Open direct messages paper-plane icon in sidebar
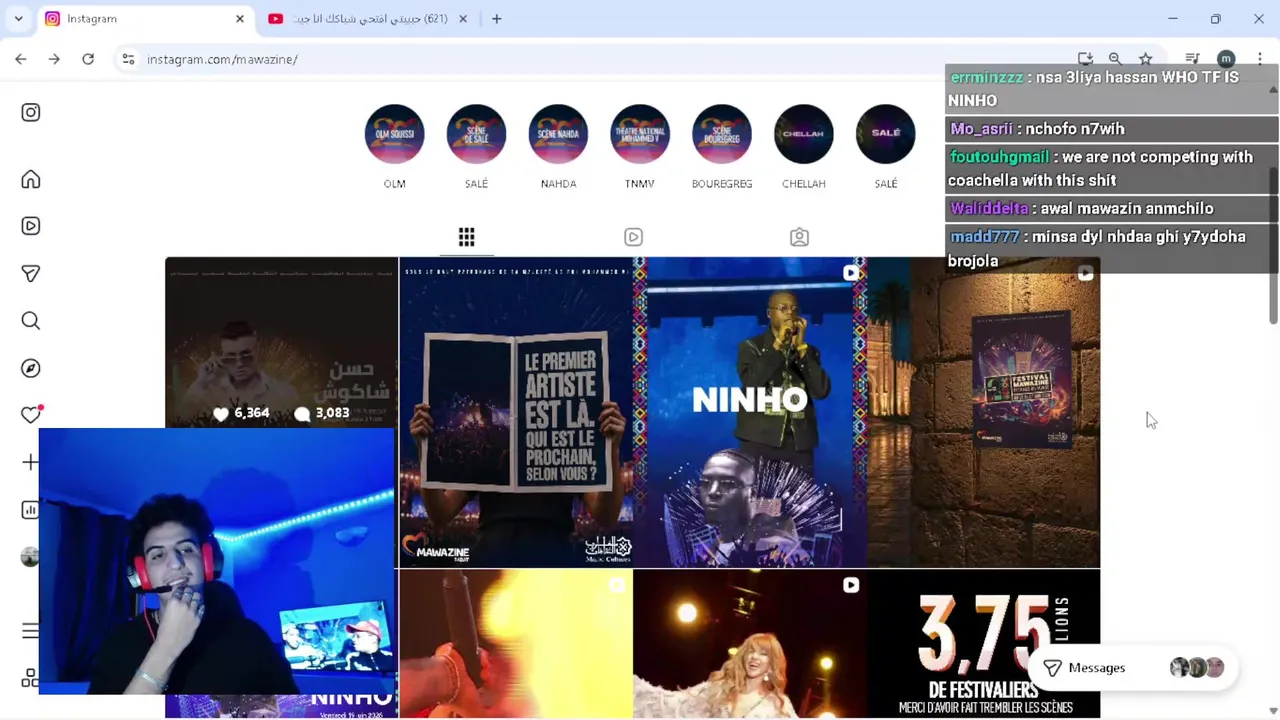This screenshot has width=1280, height=720. (31, 273)
